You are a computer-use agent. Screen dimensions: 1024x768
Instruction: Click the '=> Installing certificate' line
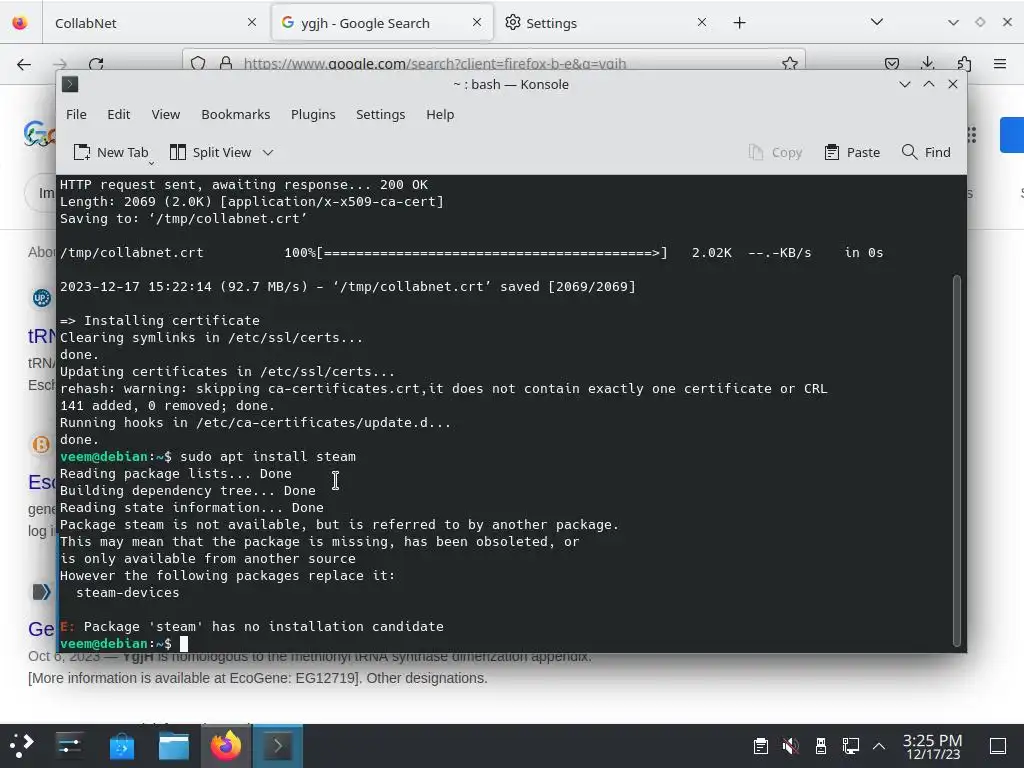click(159, 321)
